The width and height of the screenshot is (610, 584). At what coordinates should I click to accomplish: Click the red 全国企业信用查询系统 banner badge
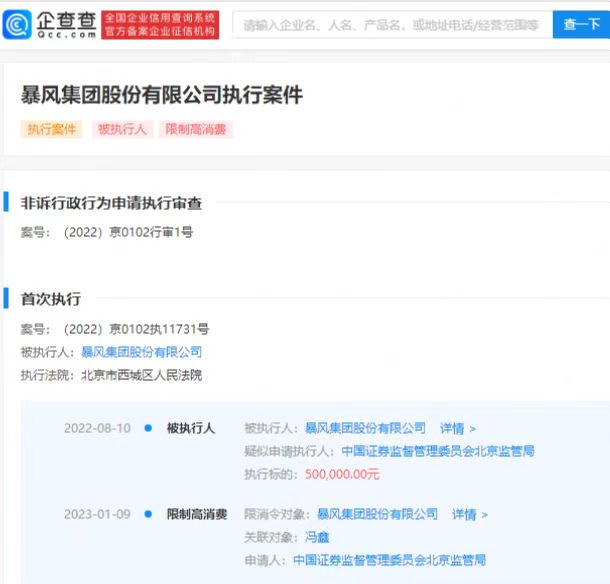click(x=160, y=25)
